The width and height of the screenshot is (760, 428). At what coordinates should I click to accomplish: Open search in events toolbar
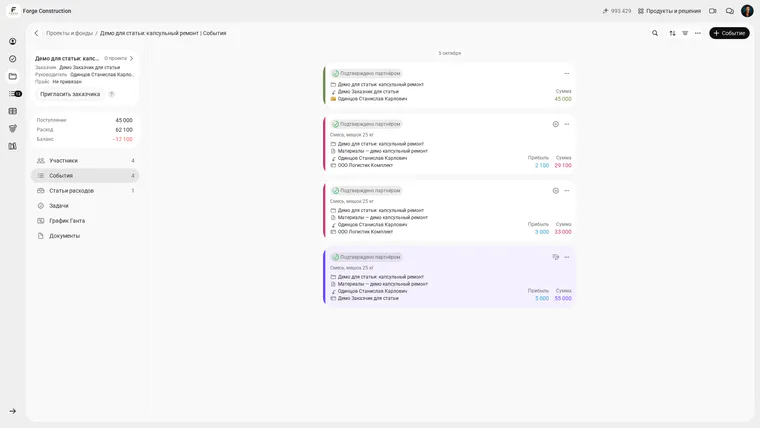[655, 33]
